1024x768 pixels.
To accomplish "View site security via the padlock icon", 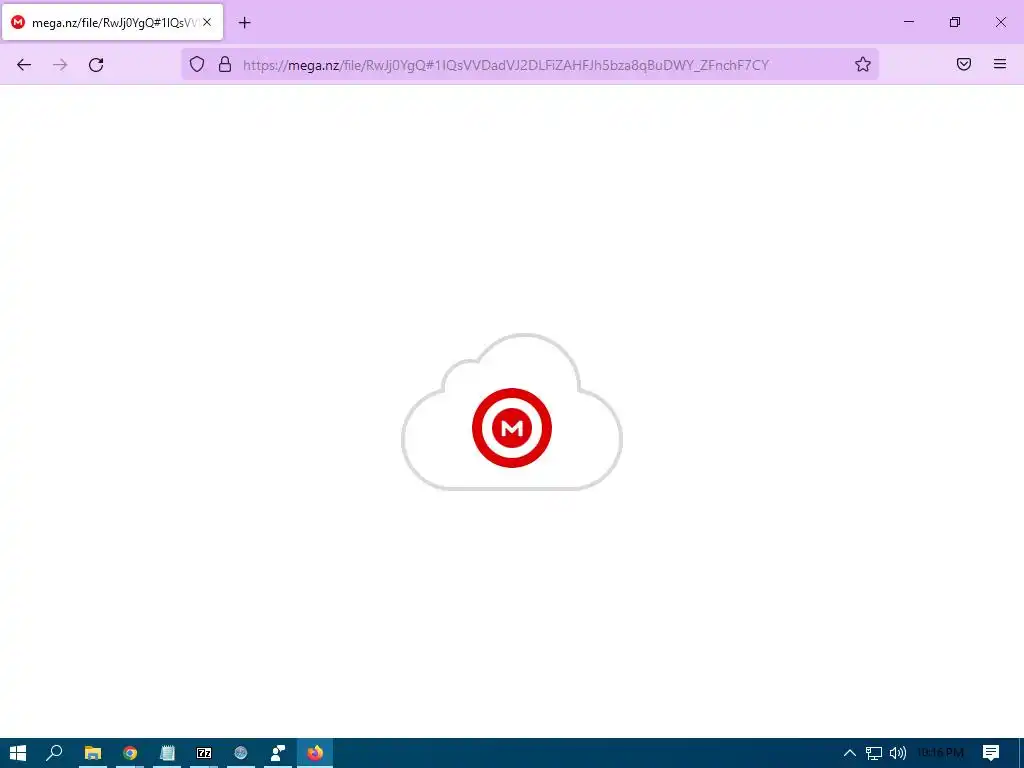I will click(225, 64).
